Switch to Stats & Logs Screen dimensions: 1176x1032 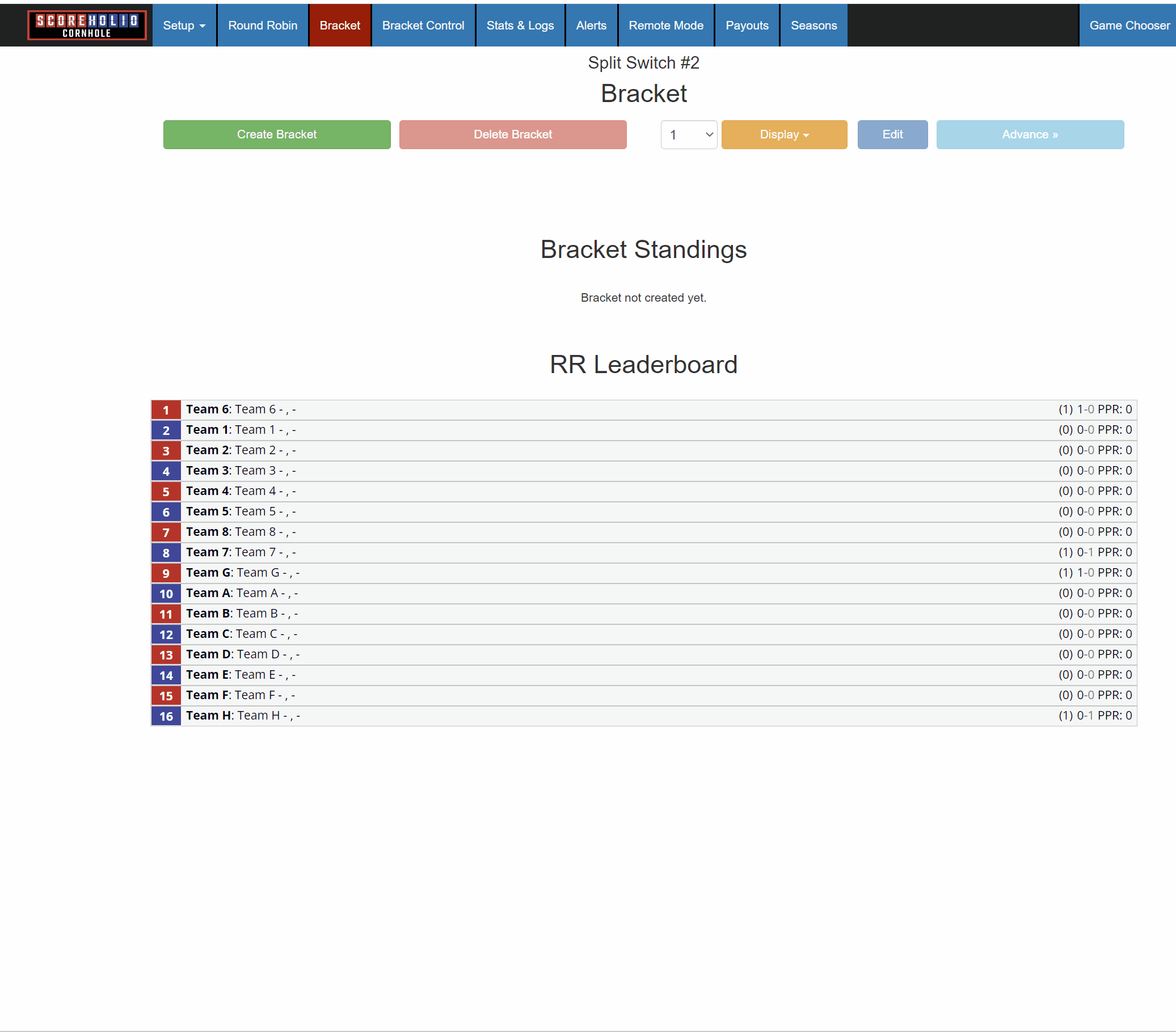point(520,26)
